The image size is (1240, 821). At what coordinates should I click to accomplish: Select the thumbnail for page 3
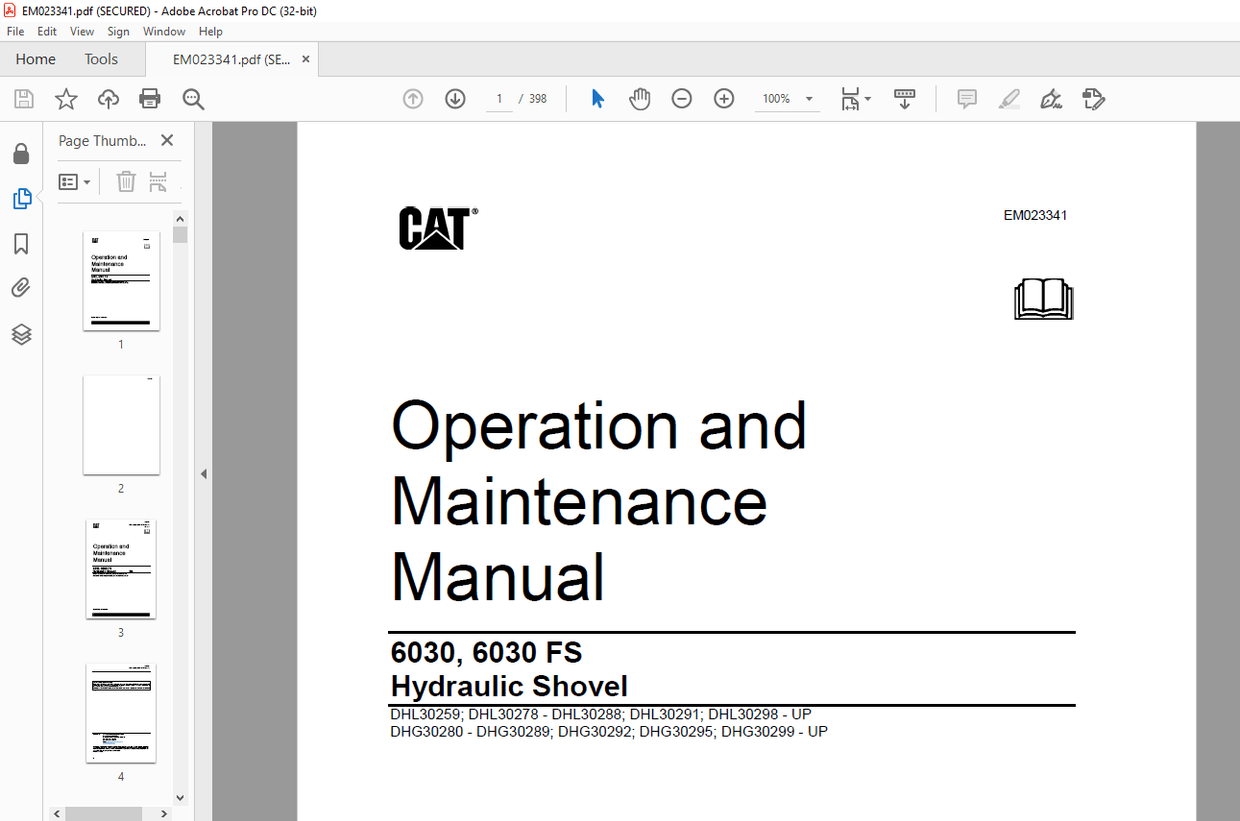pos(121,568)
